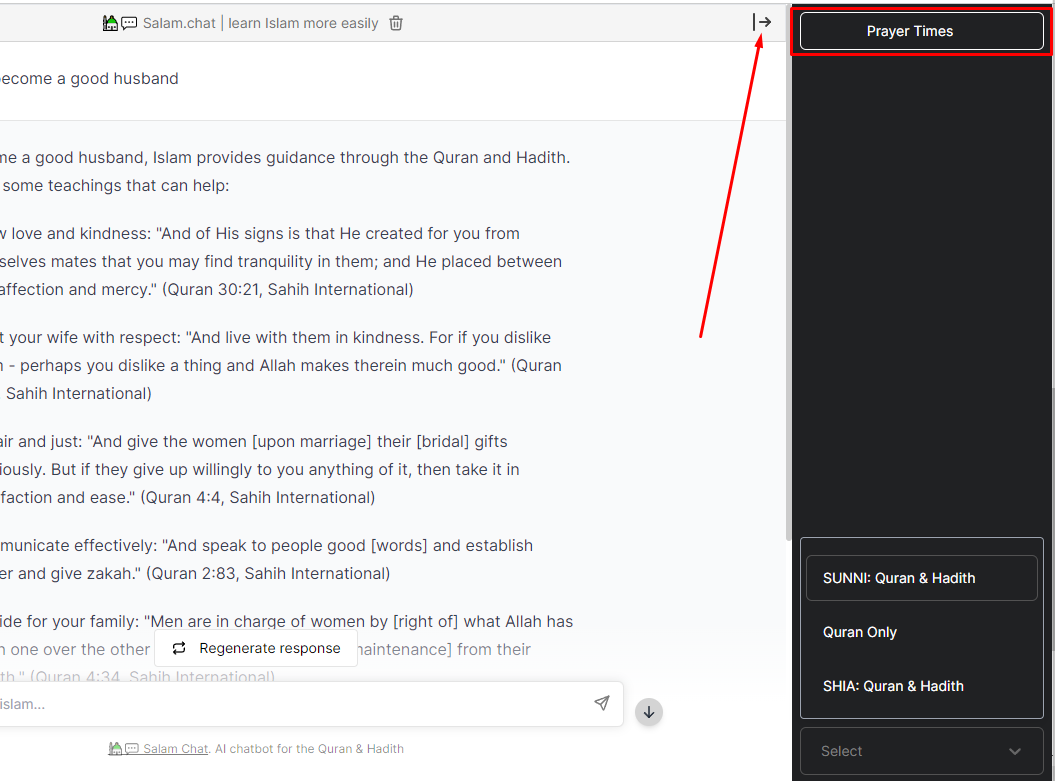Viewport: 1055px width, 781px height.
Task: Open the Prayer Times panel
Action: click(x=921, y=31)
